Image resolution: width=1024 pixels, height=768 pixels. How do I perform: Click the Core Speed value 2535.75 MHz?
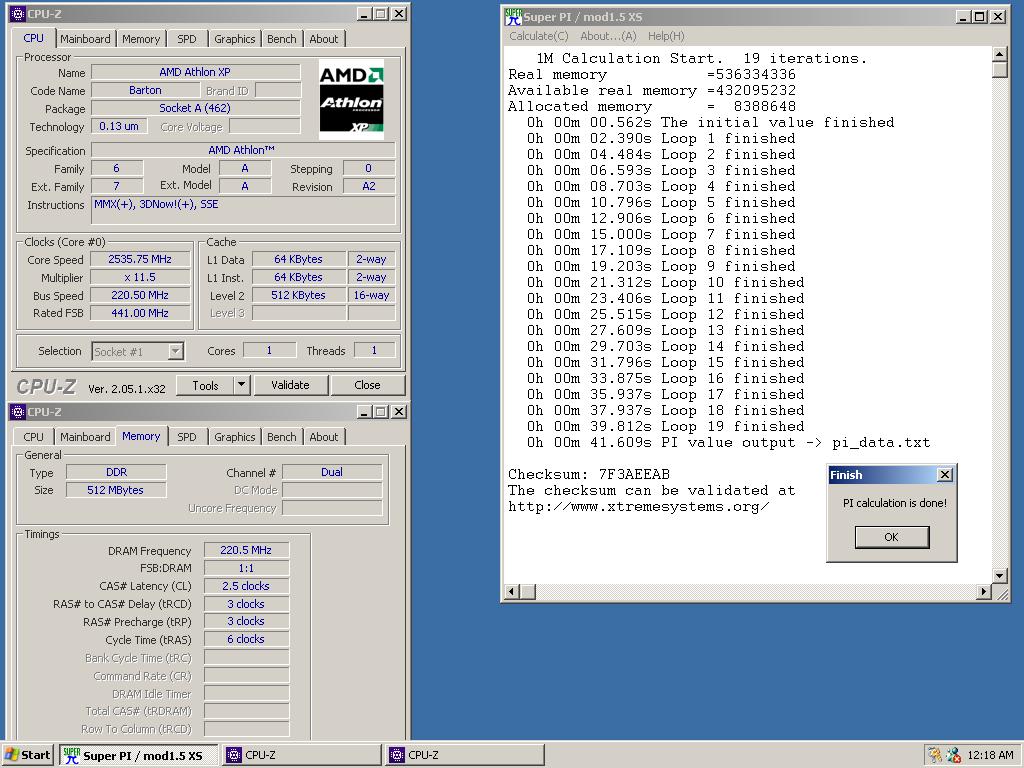(140, 259)
